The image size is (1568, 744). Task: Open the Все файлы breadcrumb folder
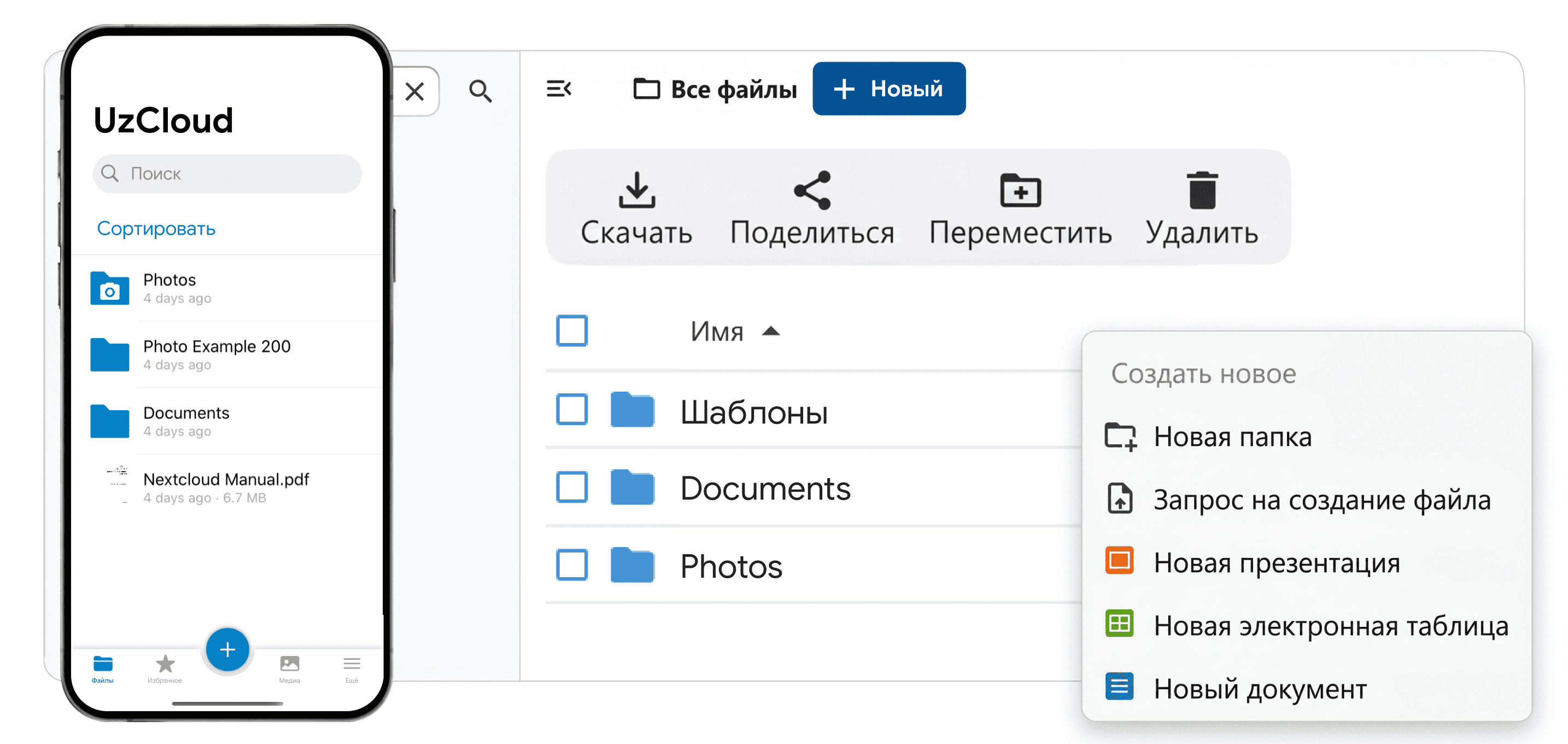(x=715, y=90)
